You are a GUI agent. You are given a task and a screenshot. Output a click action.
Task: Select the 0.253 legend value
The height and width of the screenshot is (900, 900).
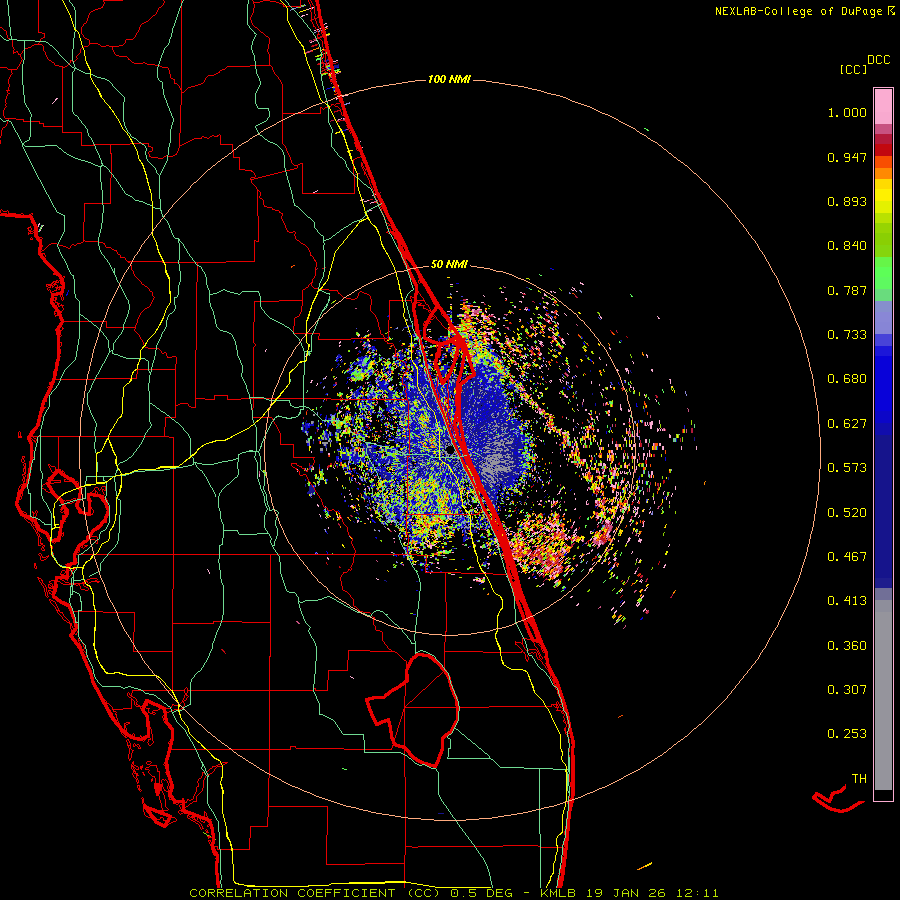coord(847,734)
